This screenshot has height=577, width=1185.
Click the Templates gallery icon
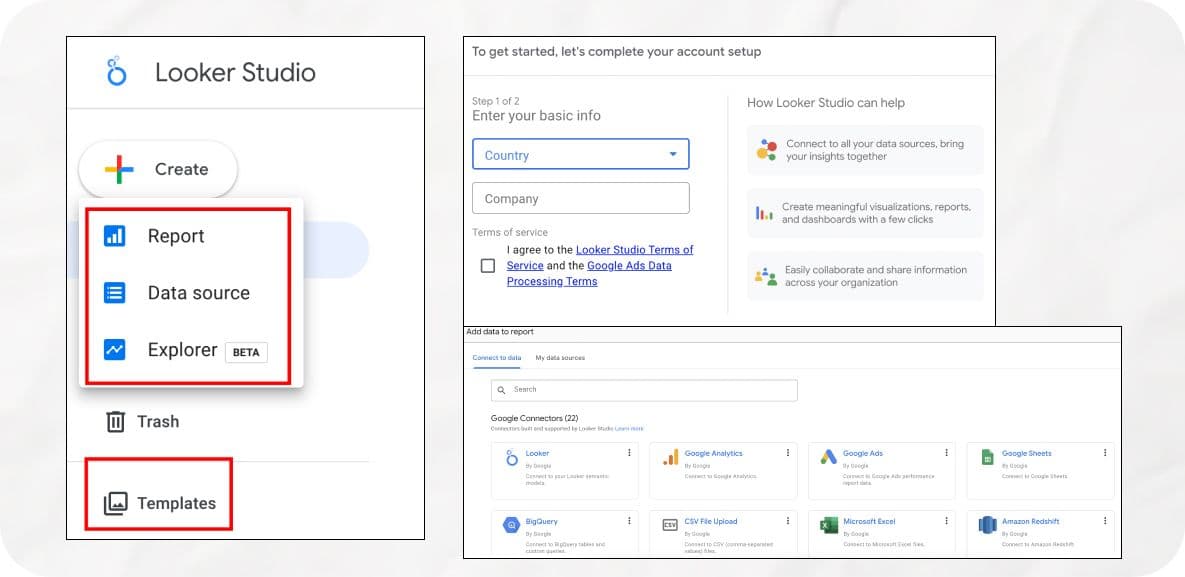click(x=115, y=503)
